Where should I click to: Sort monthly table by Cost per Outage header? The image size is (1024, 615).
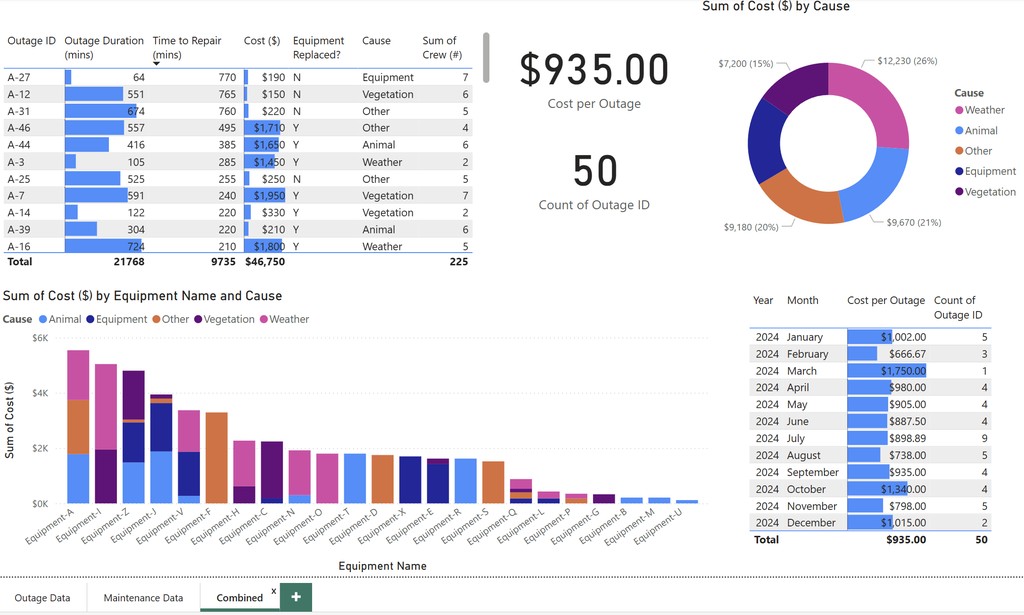(886, 300)
